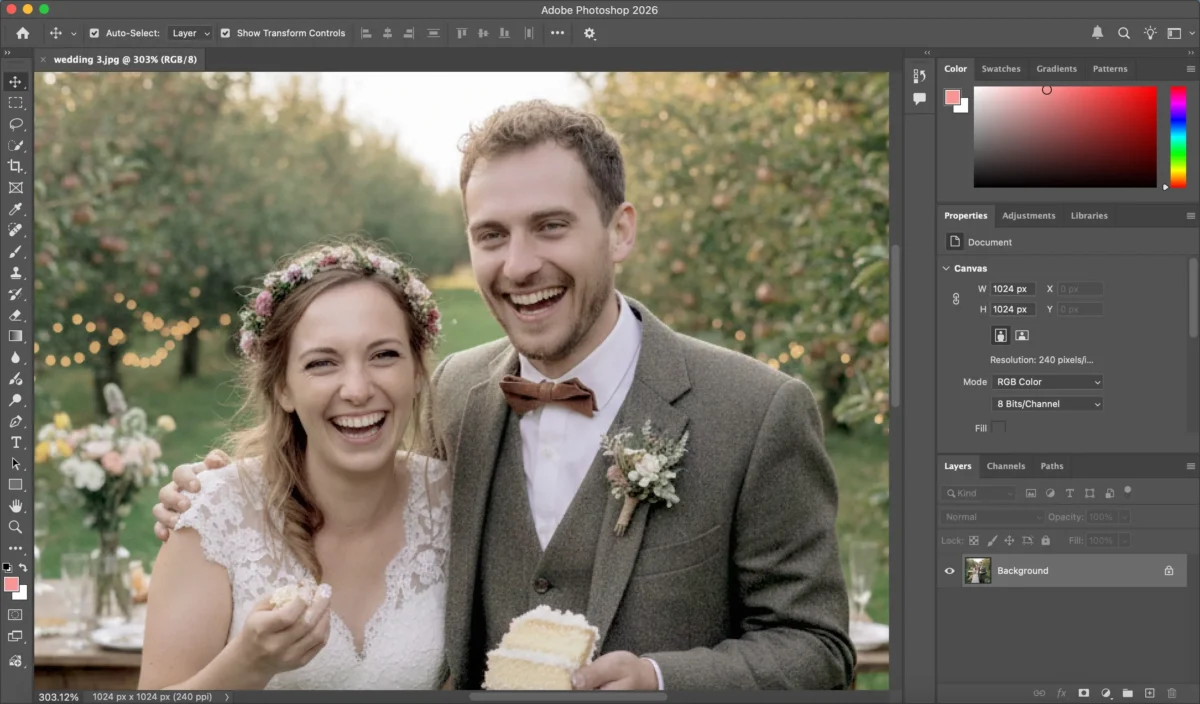This screenshot has width=1200, height=704.
Task: Click the canvas Width input field
Action: [x=1012, y=289]
